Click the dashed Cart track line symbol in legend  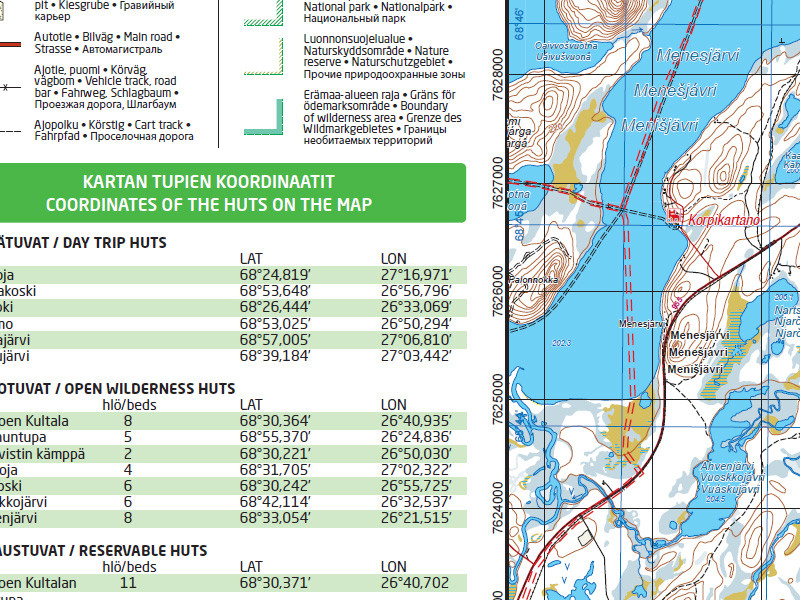(x=10, y=132)
